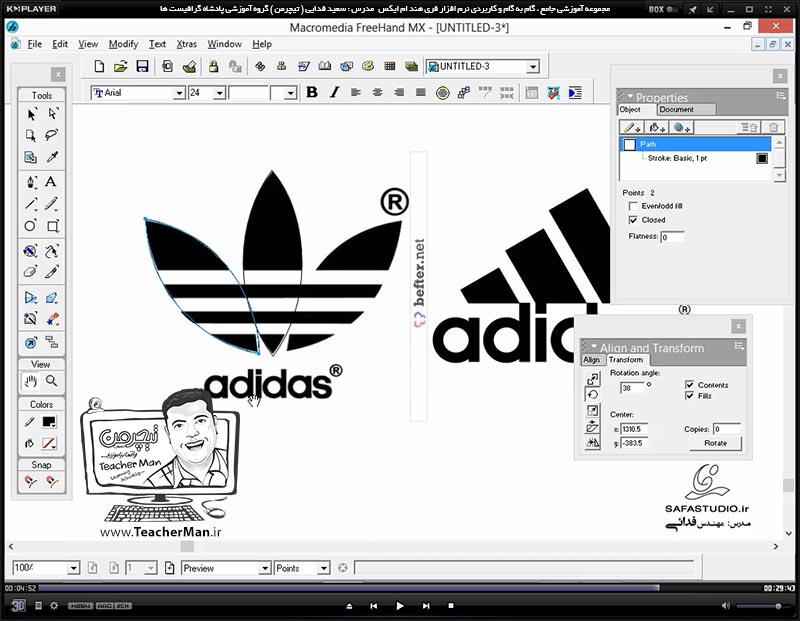Select the Text tool

51,182
